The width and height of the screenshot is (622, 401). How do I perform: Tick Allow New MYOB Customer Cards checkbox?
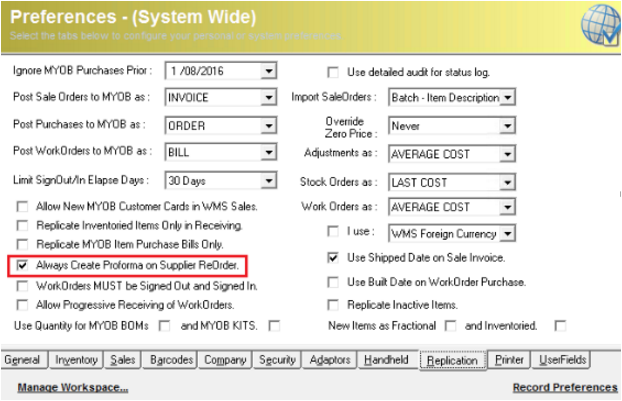click(x=22, y=207)
